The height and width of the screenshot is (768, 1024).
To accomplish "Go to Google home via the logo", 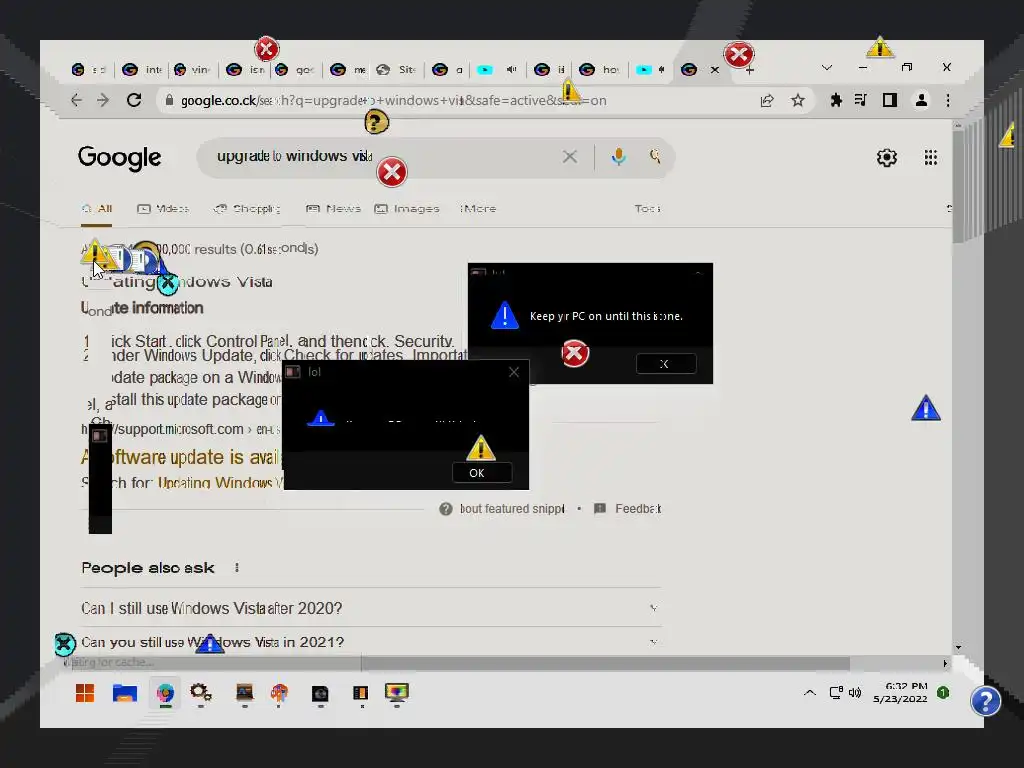I will coord(120,158).
